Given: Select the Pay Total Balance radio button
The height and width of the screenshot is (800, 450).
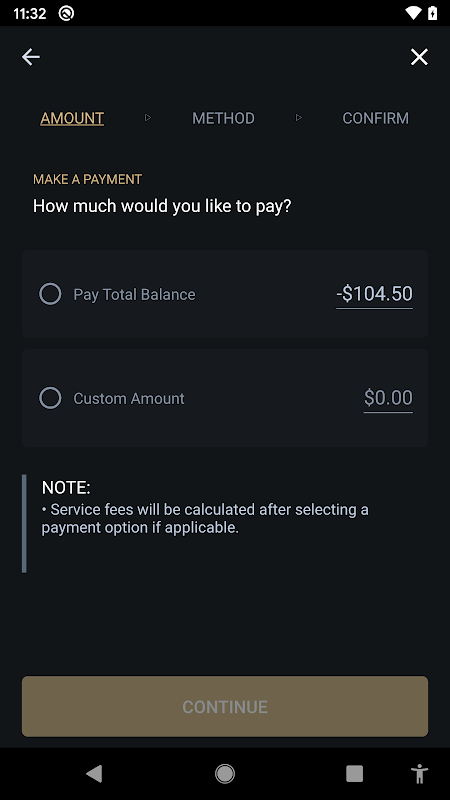Looking at the screenshot, I should tap(51, 294).
